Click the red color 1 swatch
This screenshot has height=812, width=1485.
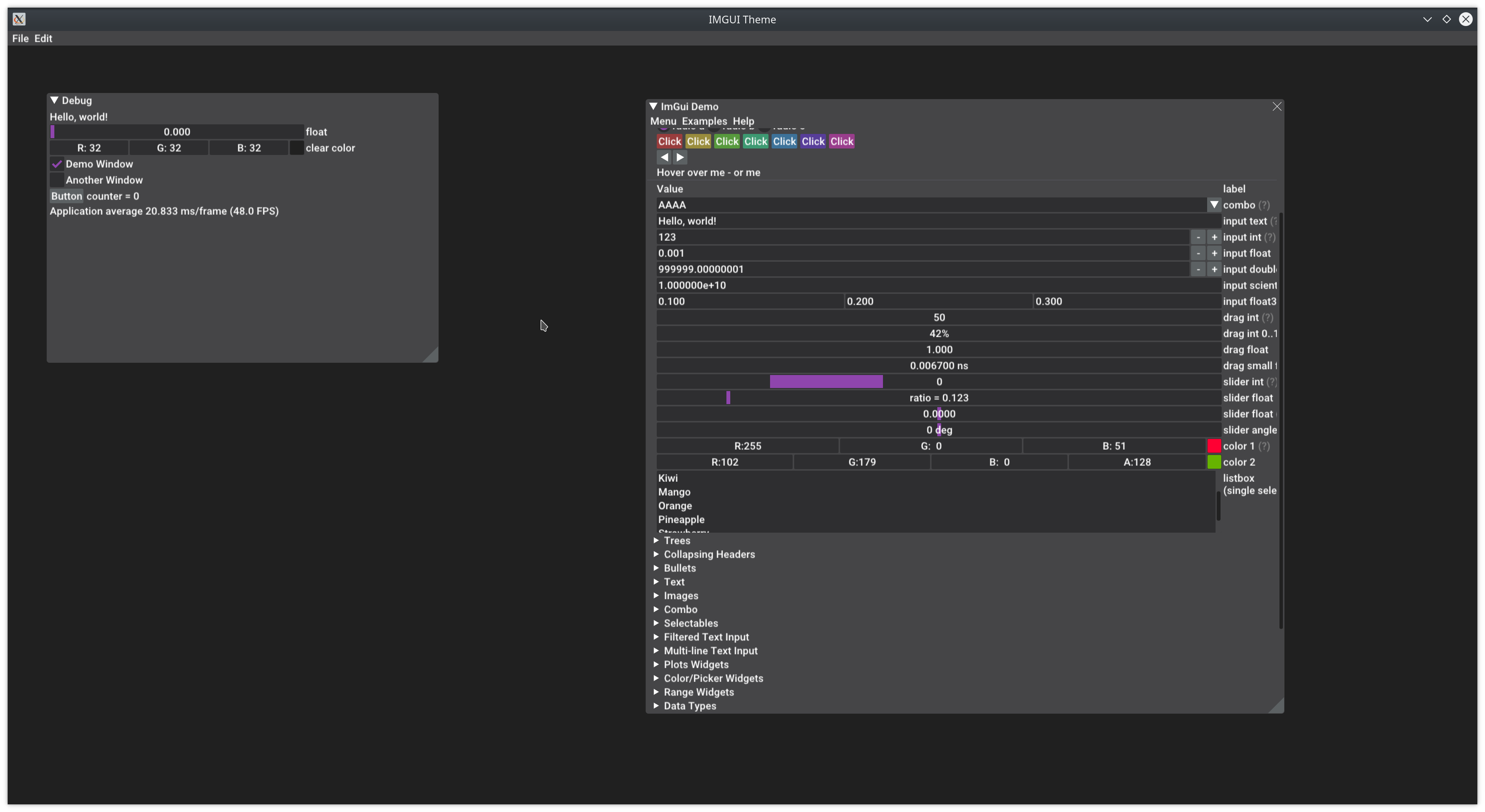[x=1214, y=445]
